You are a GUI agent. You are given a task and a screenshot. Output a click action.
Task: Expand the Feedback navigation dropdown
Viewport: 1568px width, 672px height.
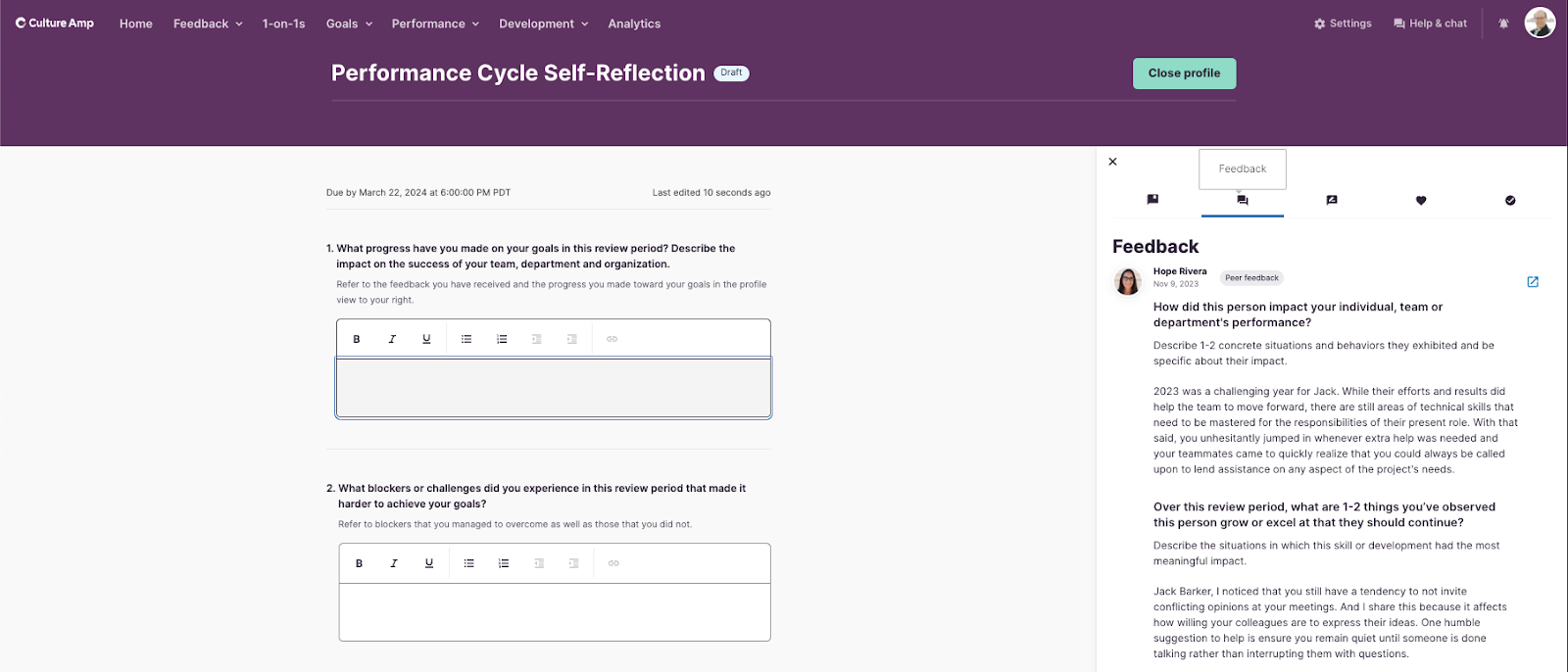208,24
